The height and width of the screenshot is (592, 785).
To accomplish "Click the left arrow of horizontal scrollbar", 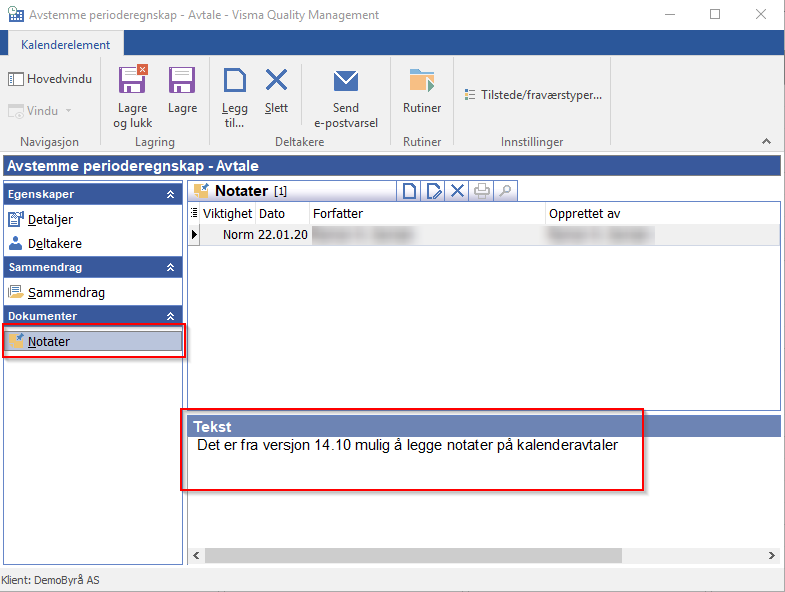I will click(x=196, y=555).
